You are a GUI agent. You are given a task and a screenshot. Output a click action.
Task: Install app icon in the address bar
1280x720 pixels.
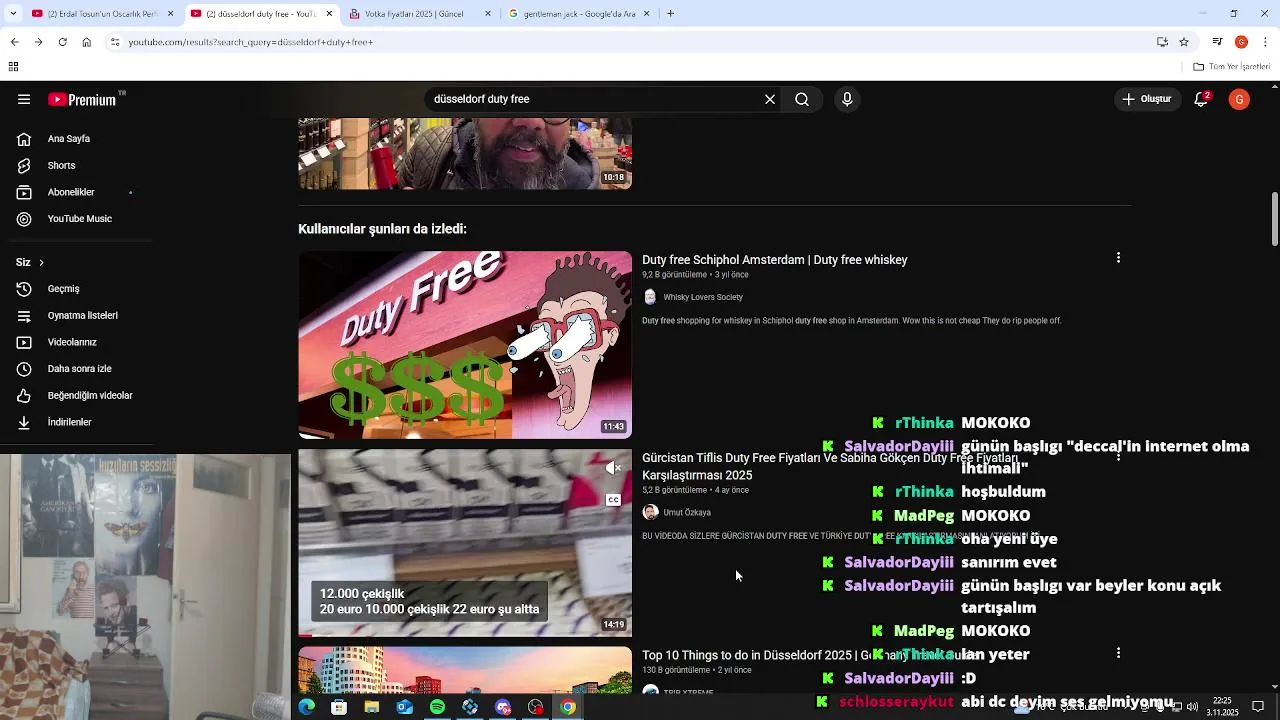click(x=1162, y=42)
